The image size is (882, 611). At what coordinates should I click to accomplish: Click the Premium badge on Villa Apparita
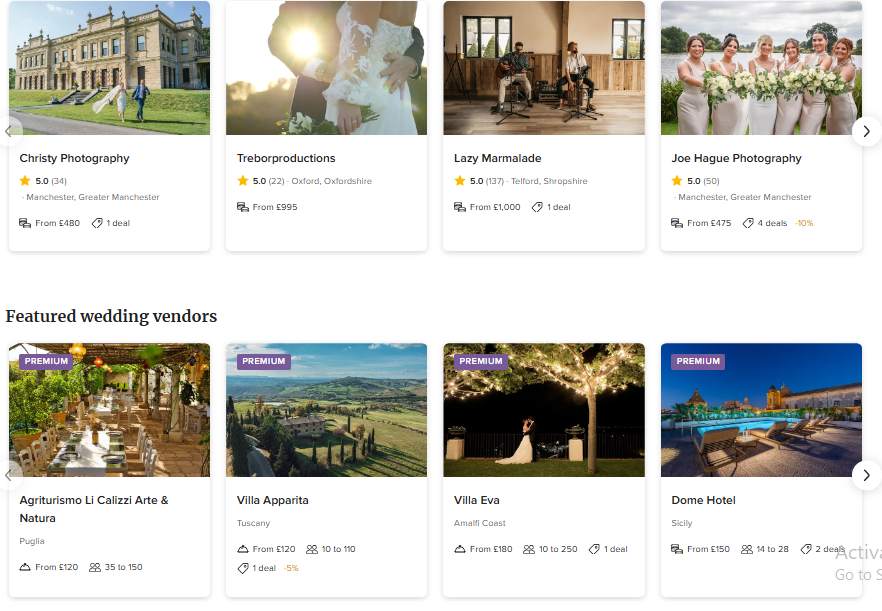tap(264, 361)
